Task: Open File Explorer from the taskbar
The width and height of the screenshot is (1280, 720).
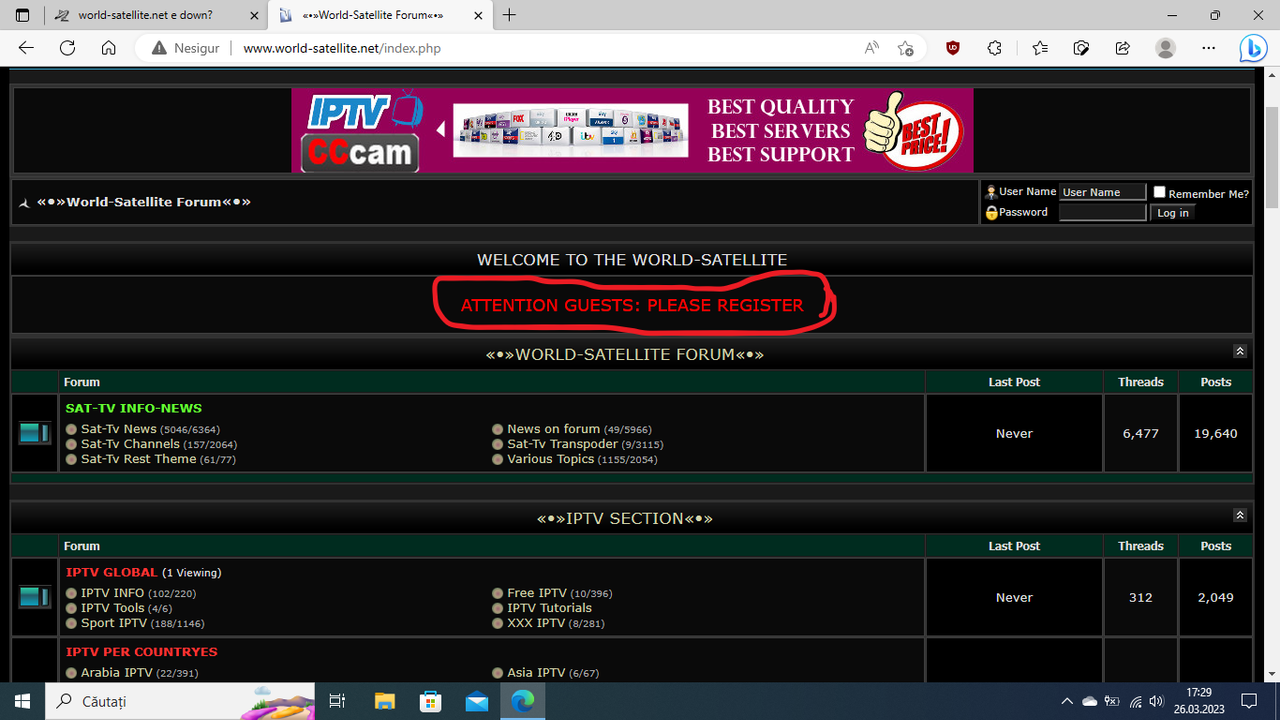Action: [x=385, y=701]
